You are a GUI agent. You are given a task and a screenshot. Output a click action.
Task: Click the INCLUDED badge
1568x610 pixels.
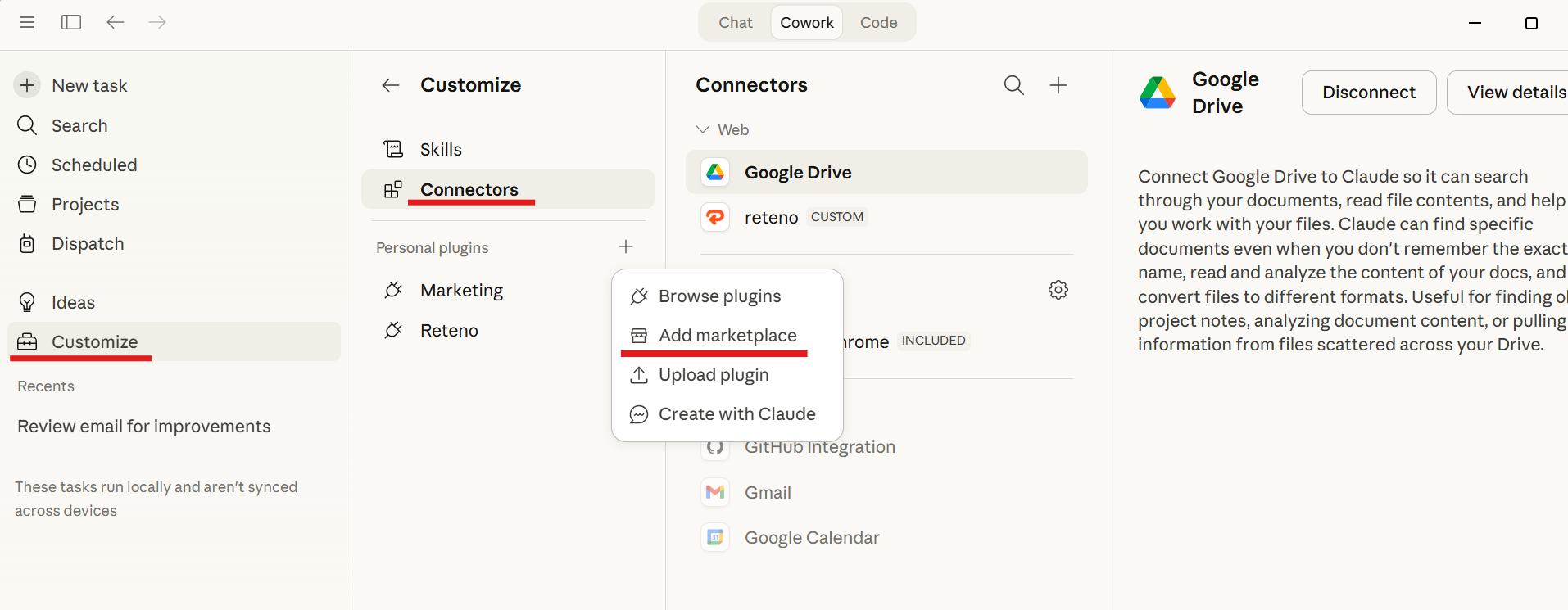[x=933, y=340]
